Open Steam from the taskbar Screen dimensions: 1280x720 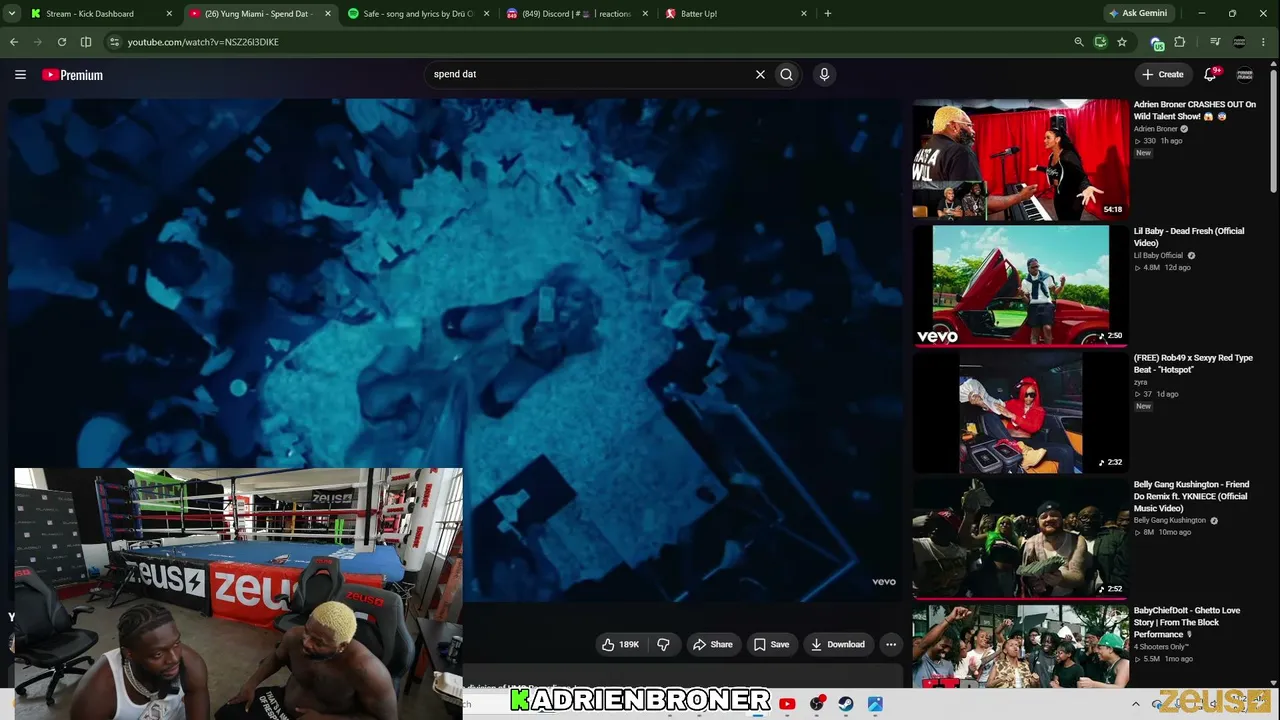pyautogui.click(x=846, y=704)
